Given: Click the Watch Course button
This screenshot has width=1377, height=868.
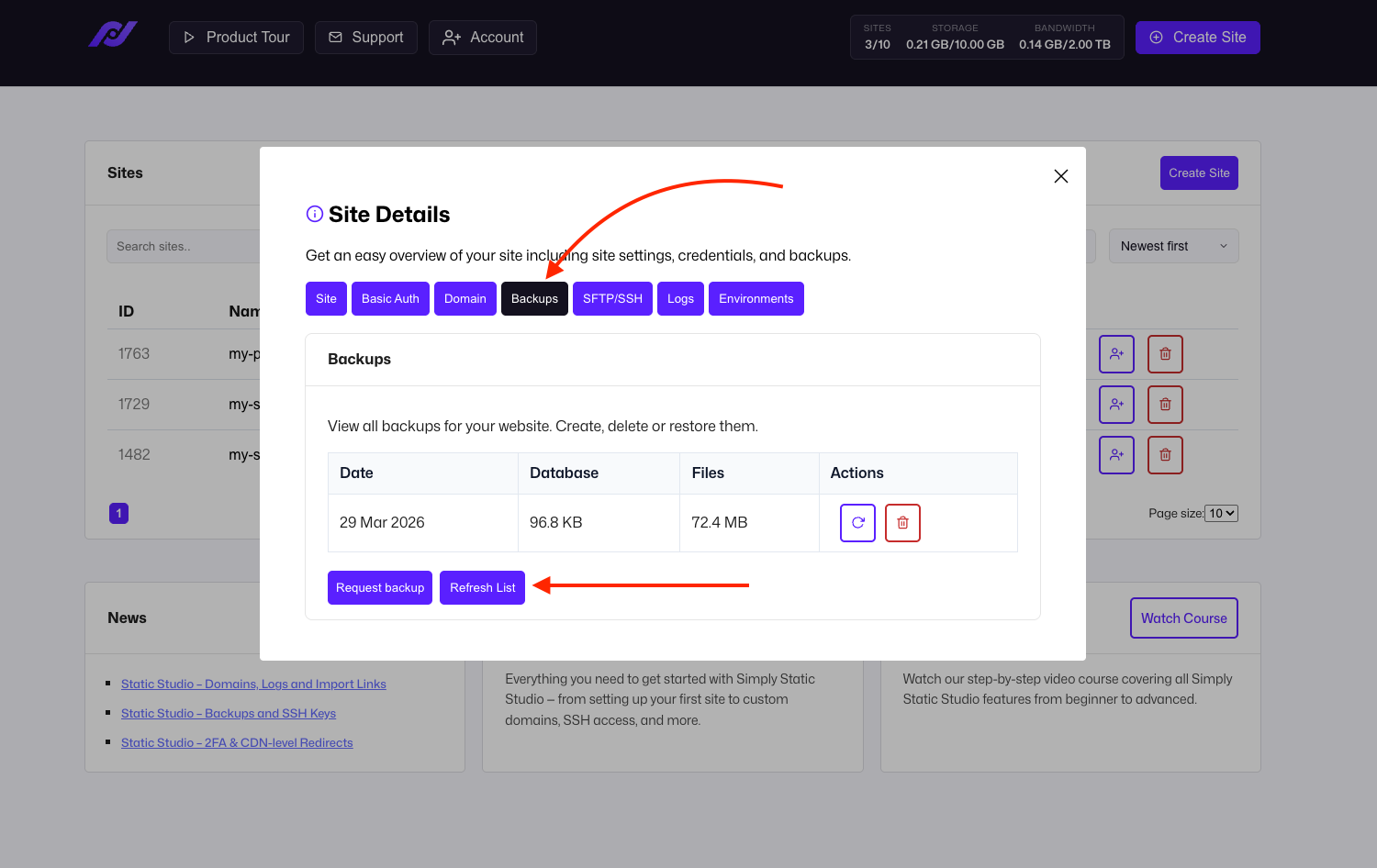Looking at the screenshot, I should tap(1183, 618).
